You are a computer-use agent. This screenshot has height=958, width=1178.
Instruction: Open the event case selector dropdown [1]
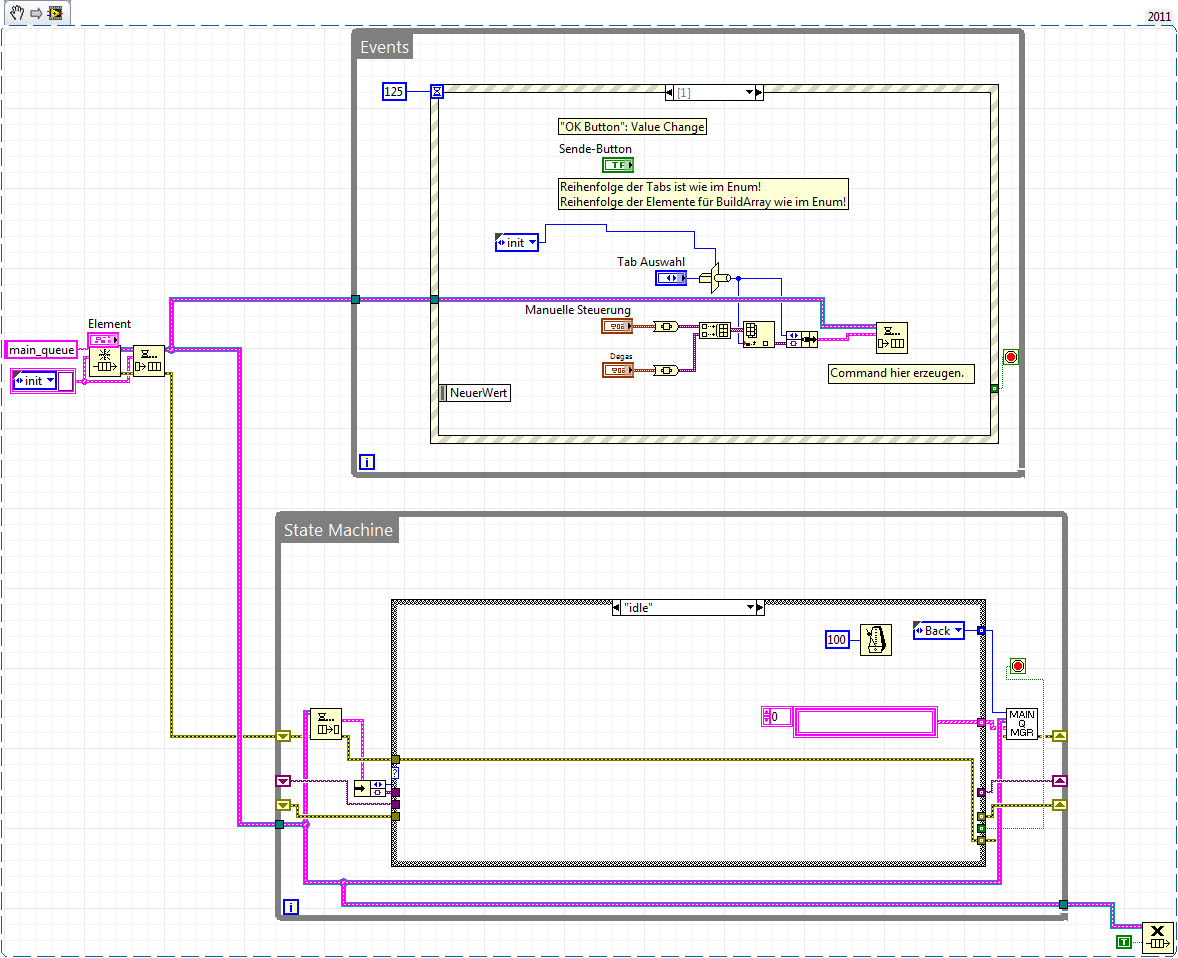(749, 92)
